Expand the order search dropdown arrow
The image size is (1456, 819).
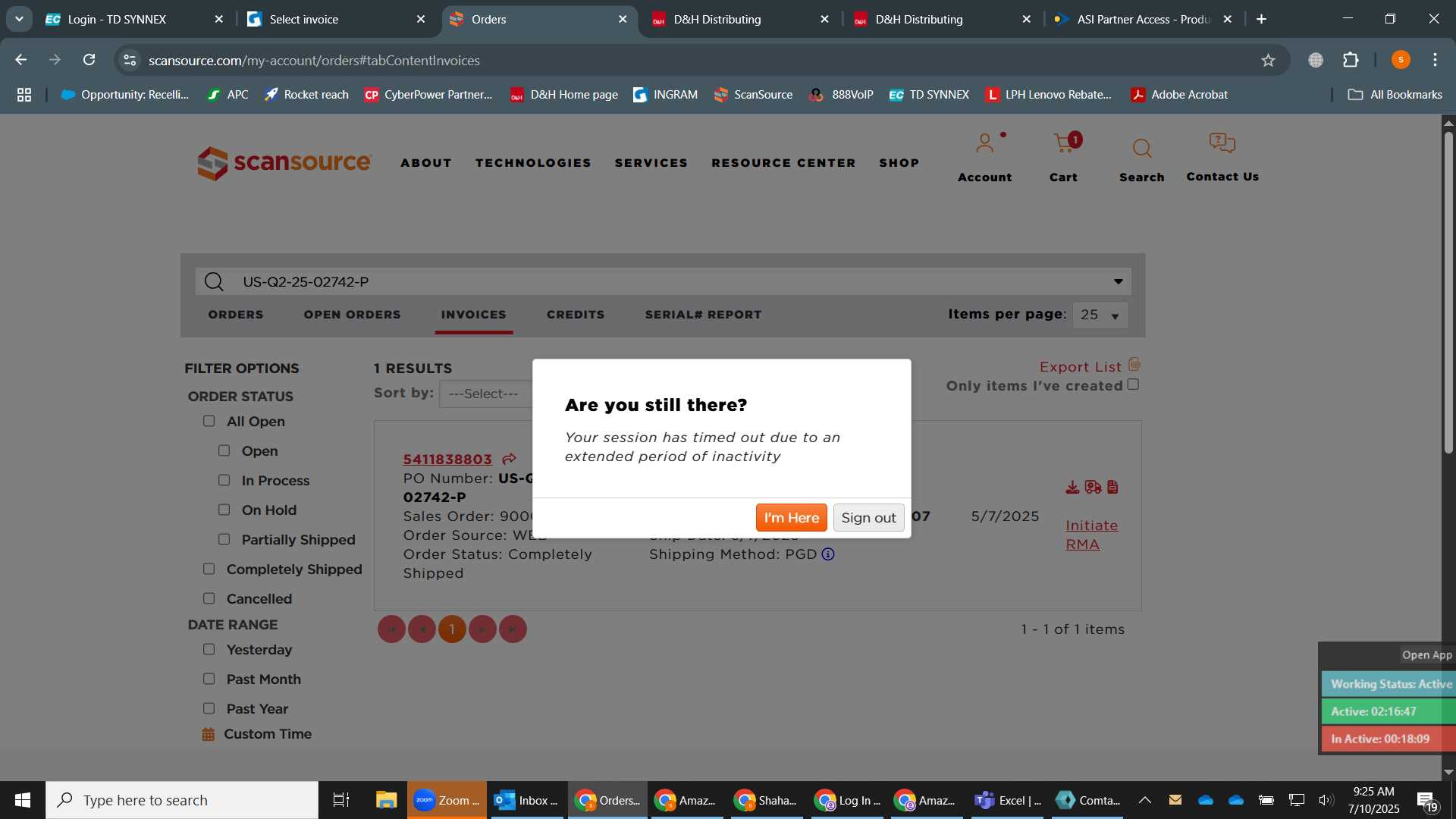pos(1118,282)
